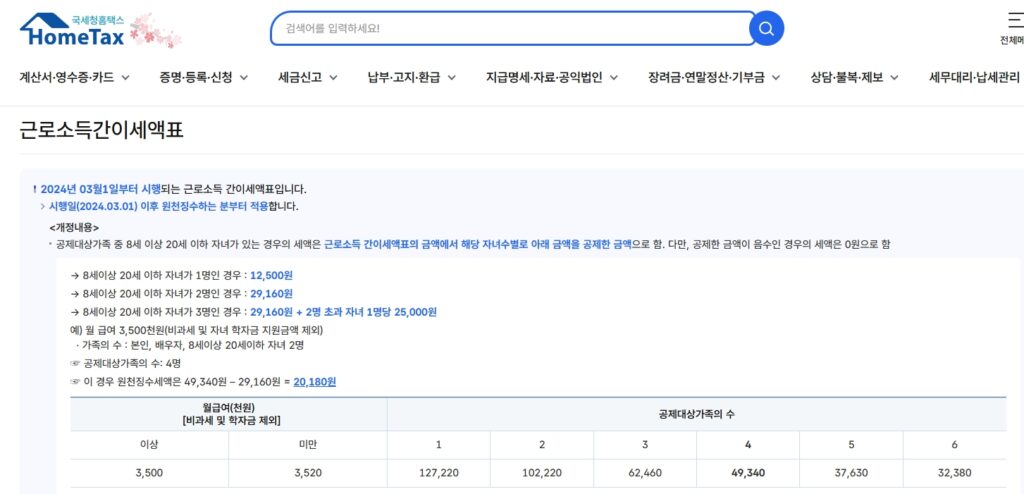Open the hamburger 전체메뉴 icon
The height and width of the screenshot is (494, 1024).
click(x=1016, y=20)
